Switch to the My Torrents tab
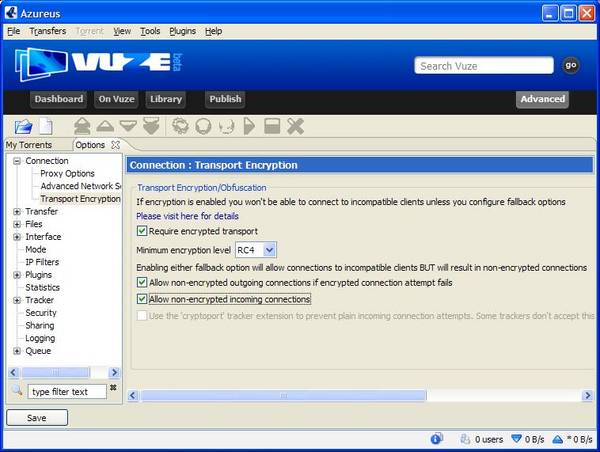 (x=29, y=145)
